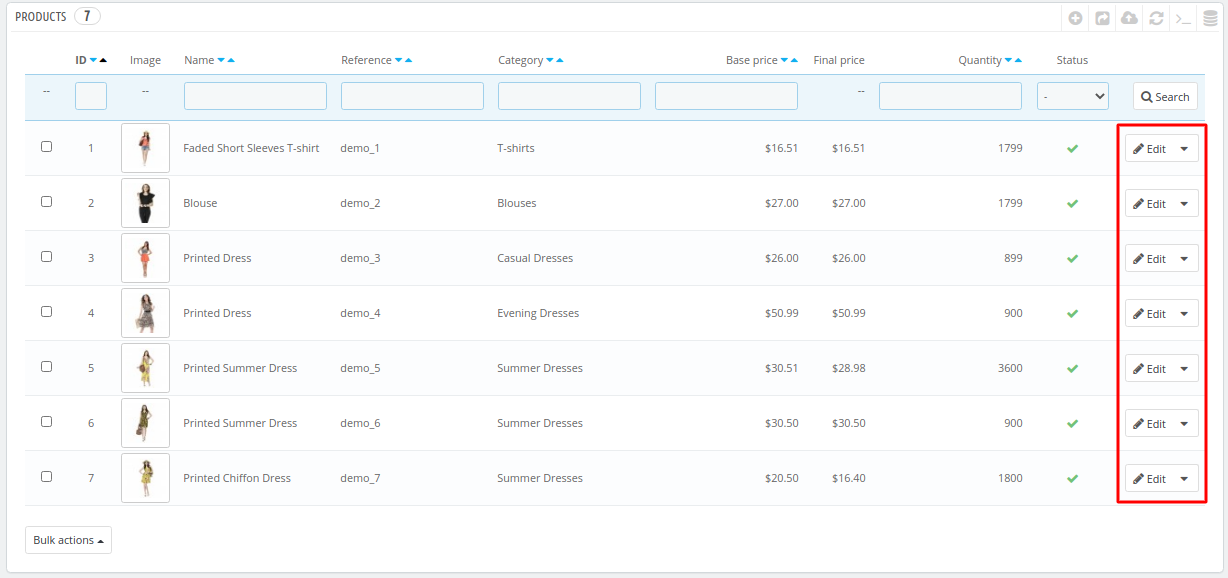Open thumbnail of Printed Chiffon Dress
Screen dimensions: 1228x578
(x=145, y=478)
